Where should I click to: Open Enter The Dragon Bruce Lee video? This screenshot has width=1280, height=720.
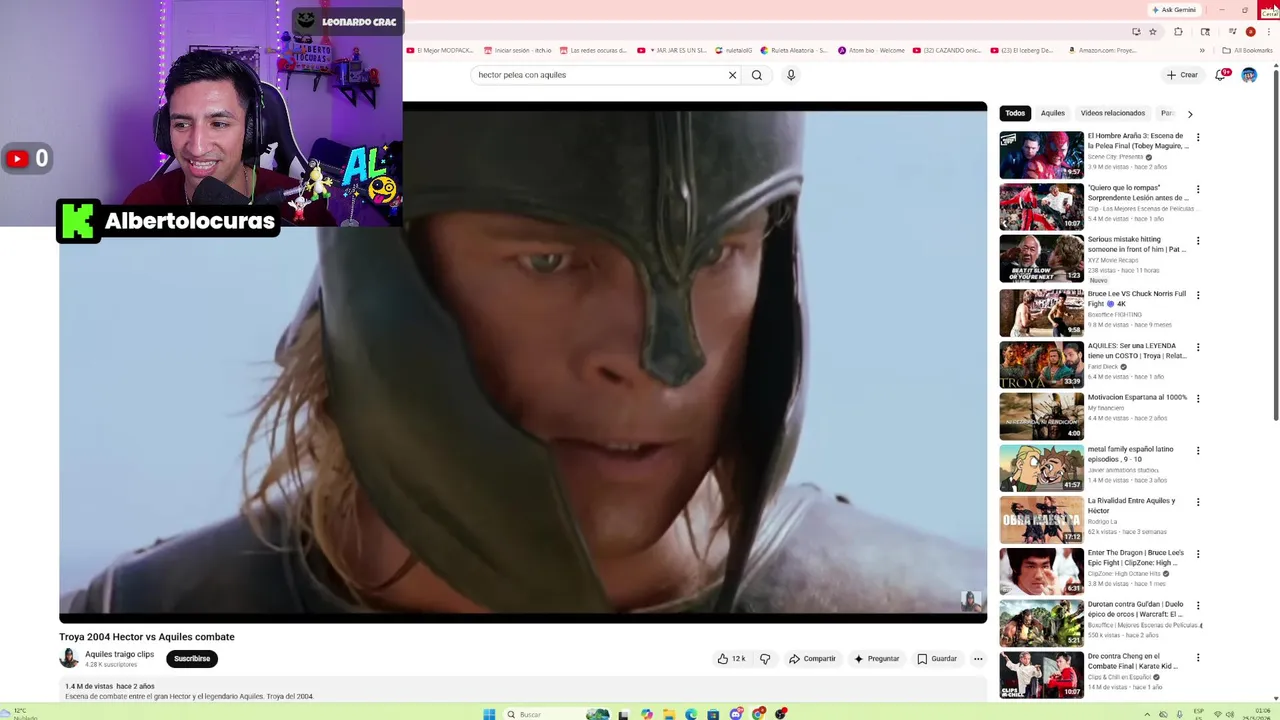pos(1136,558)
